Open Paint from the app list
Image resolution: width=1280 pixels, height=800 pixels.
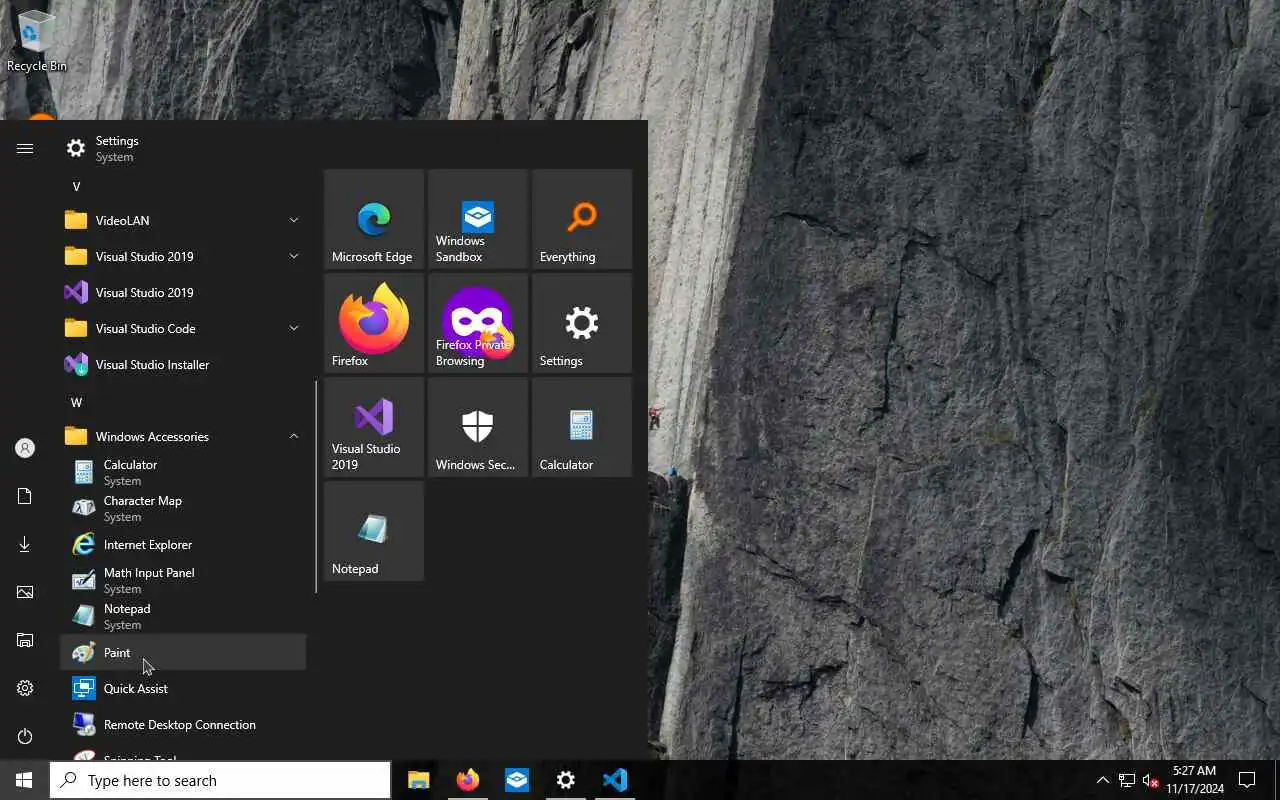[x=183, y=652]
